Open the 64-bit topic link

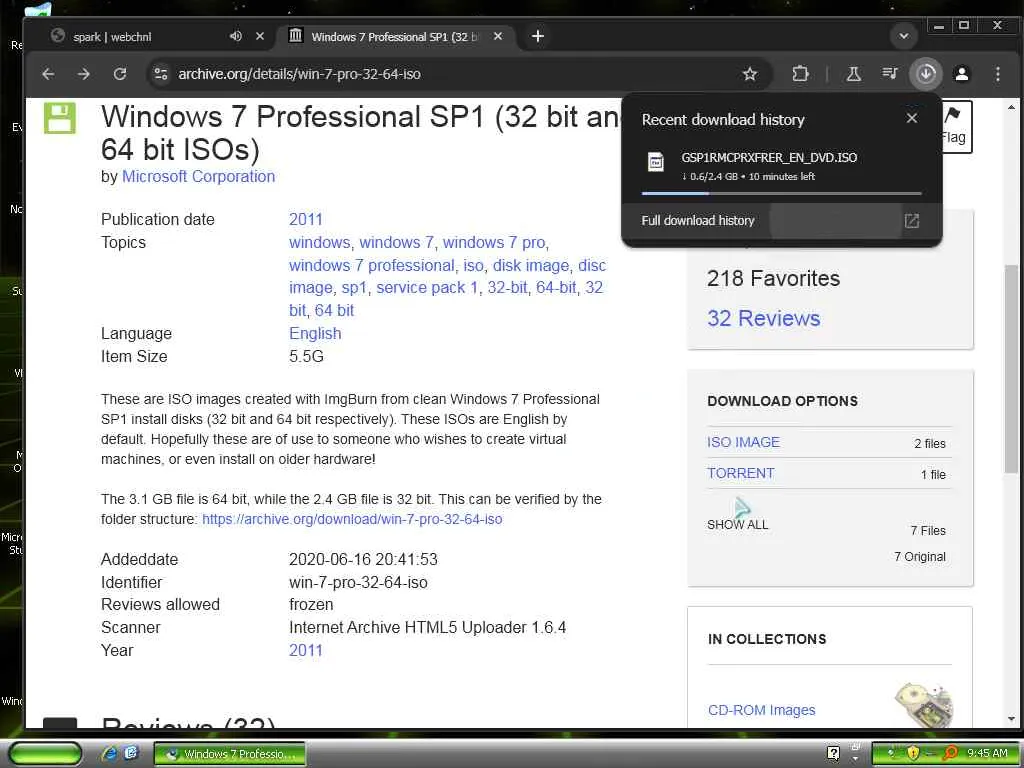point(556,287)
